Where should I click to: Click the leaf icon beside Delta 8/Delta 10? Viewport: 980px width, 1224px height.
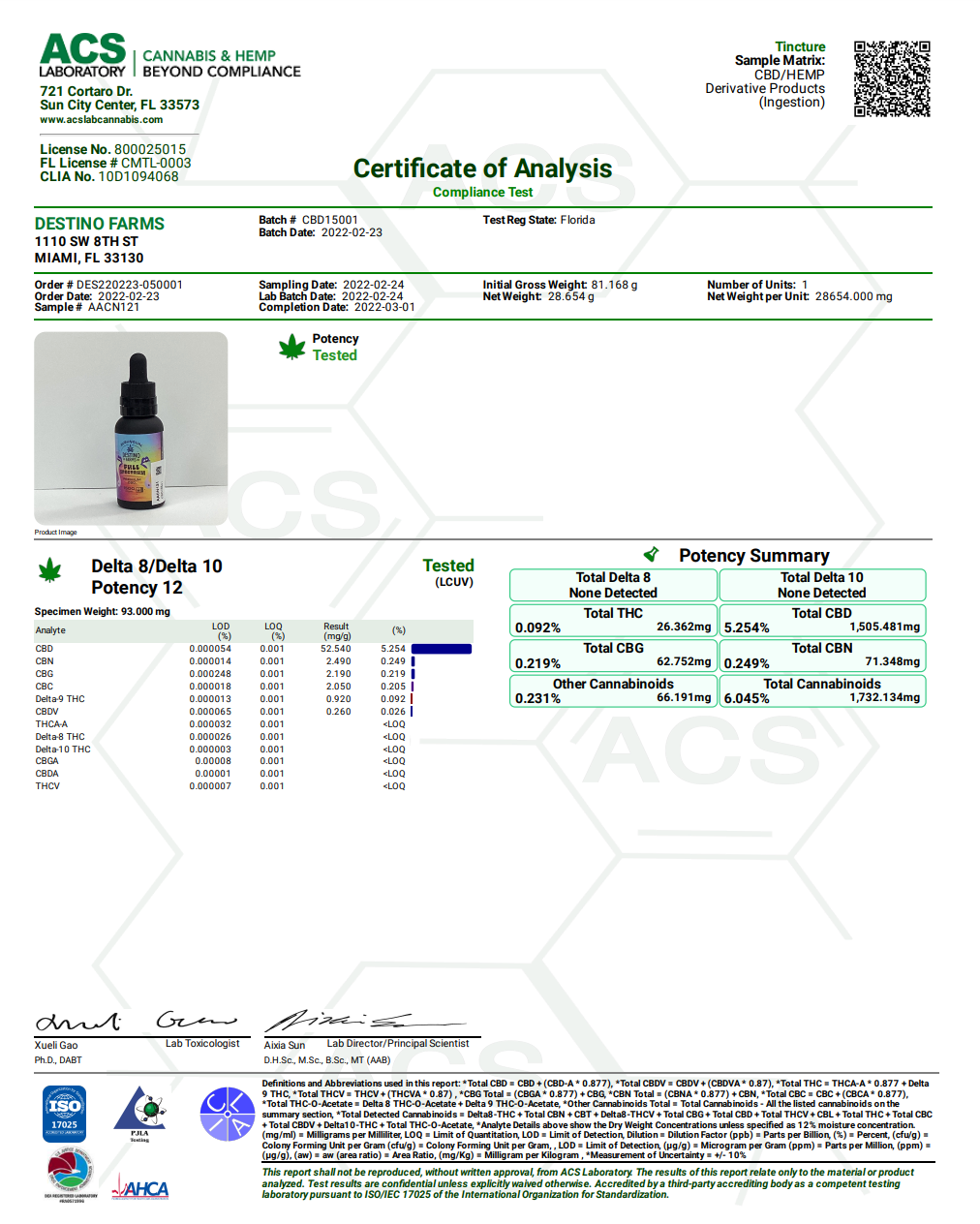tap(49, 570)
